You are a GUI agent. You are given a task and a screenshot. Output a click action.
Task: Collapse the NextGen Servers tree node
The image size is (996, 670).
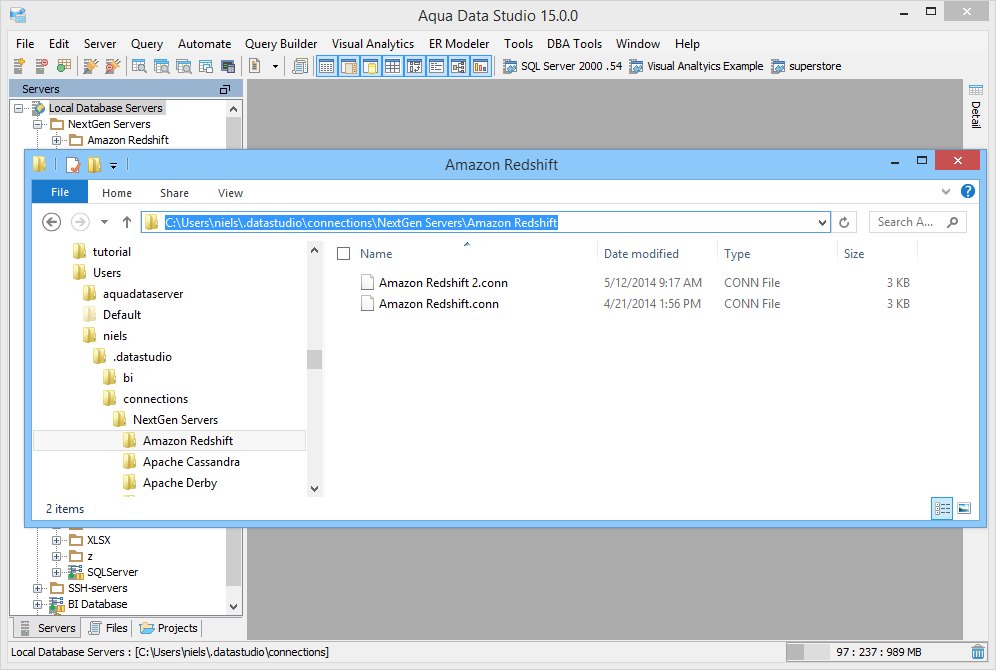37,124
